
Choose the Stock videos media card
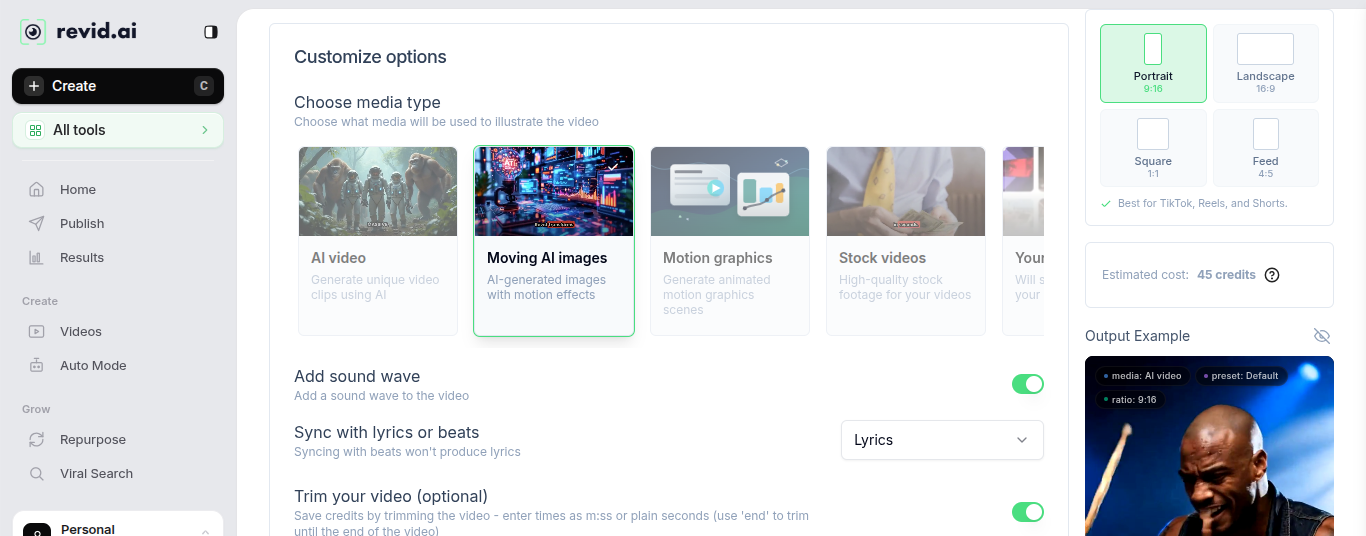coord(906,241)
